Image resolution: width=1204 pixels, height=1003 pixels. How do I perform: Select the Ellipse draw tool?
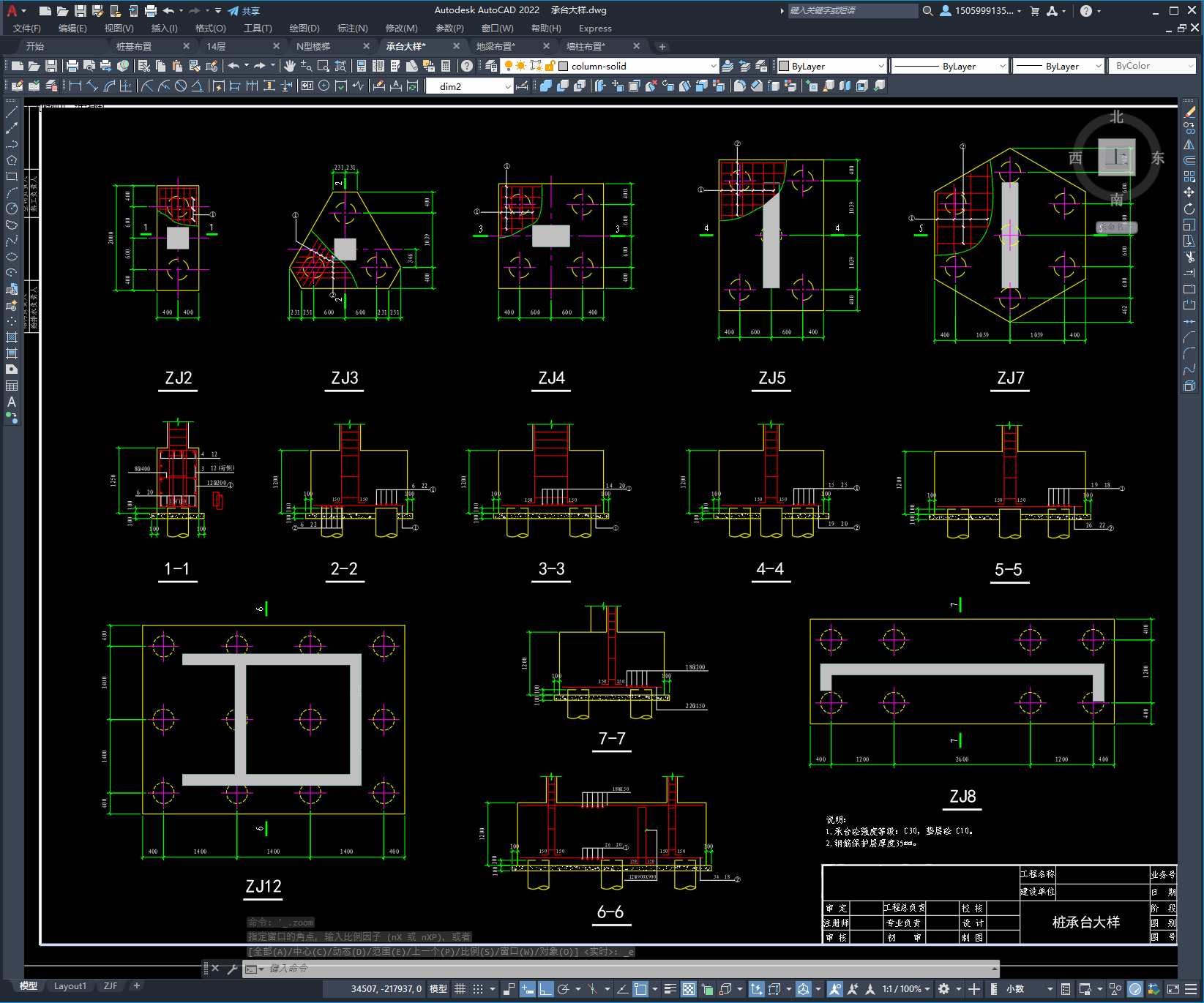point(12,257)
